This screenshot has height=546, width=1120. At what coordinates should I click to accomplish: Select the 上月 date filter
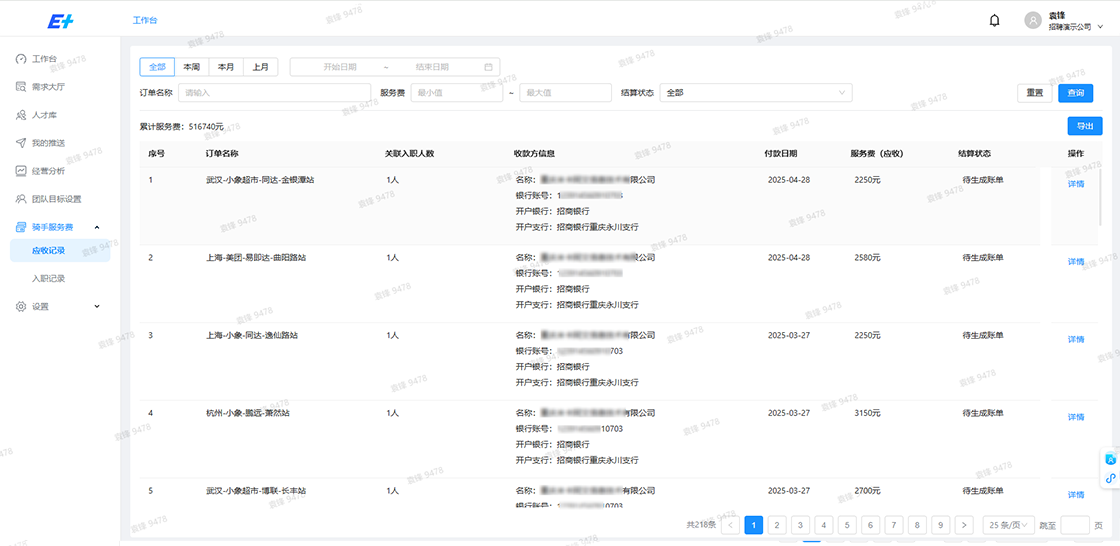click(x=261, y=67)
